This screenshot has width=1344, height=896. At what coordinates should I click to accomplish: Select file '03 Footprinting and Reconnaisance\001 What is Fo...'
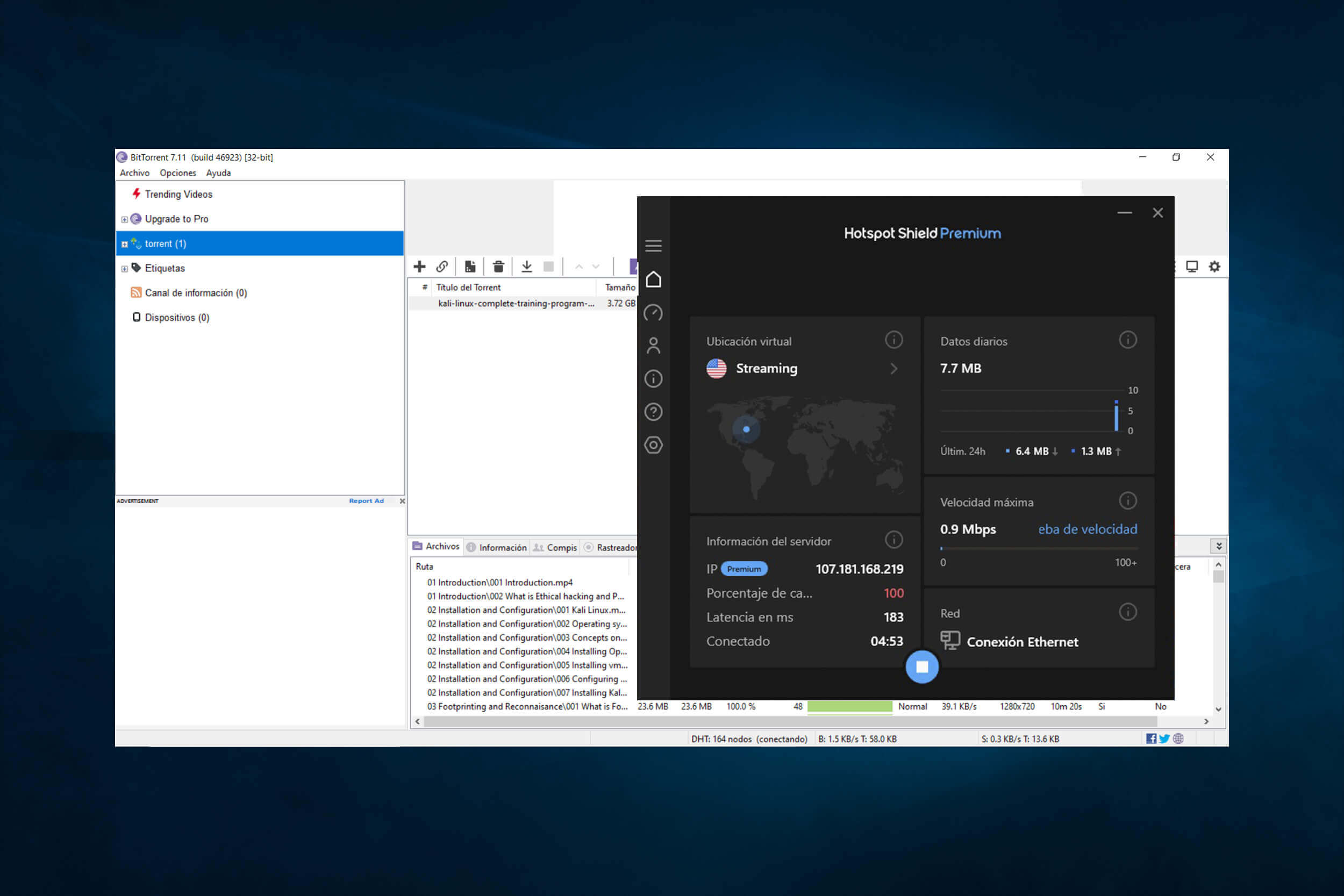tap(527, 706)
